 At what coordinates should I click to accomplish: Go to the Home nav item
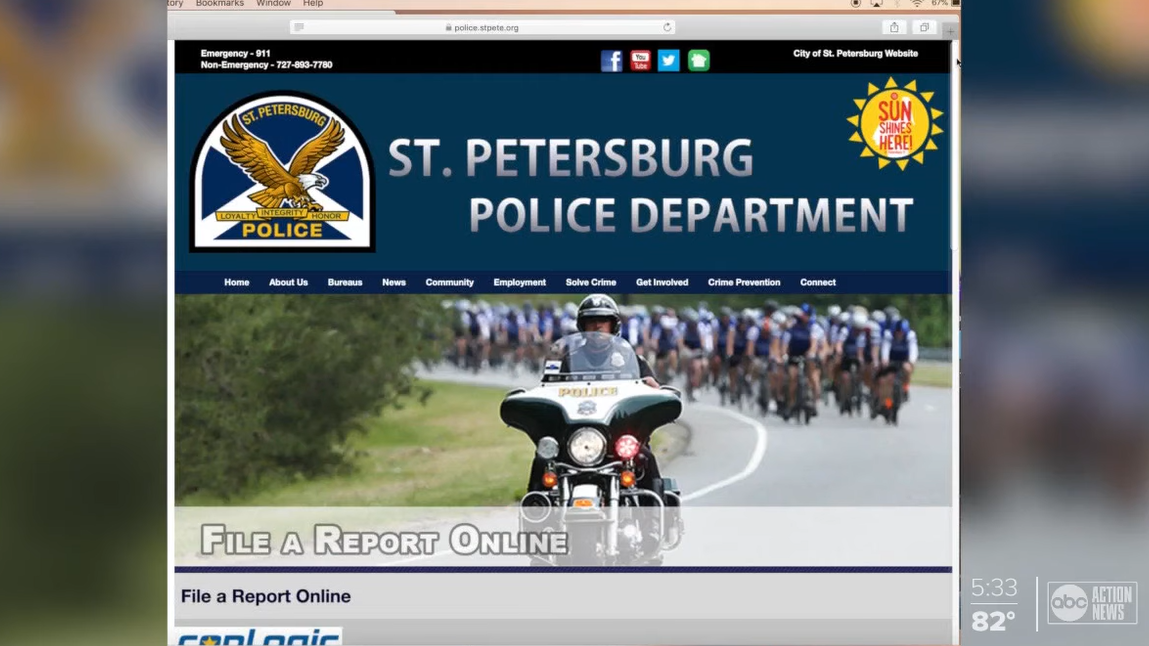coord(237,282)
